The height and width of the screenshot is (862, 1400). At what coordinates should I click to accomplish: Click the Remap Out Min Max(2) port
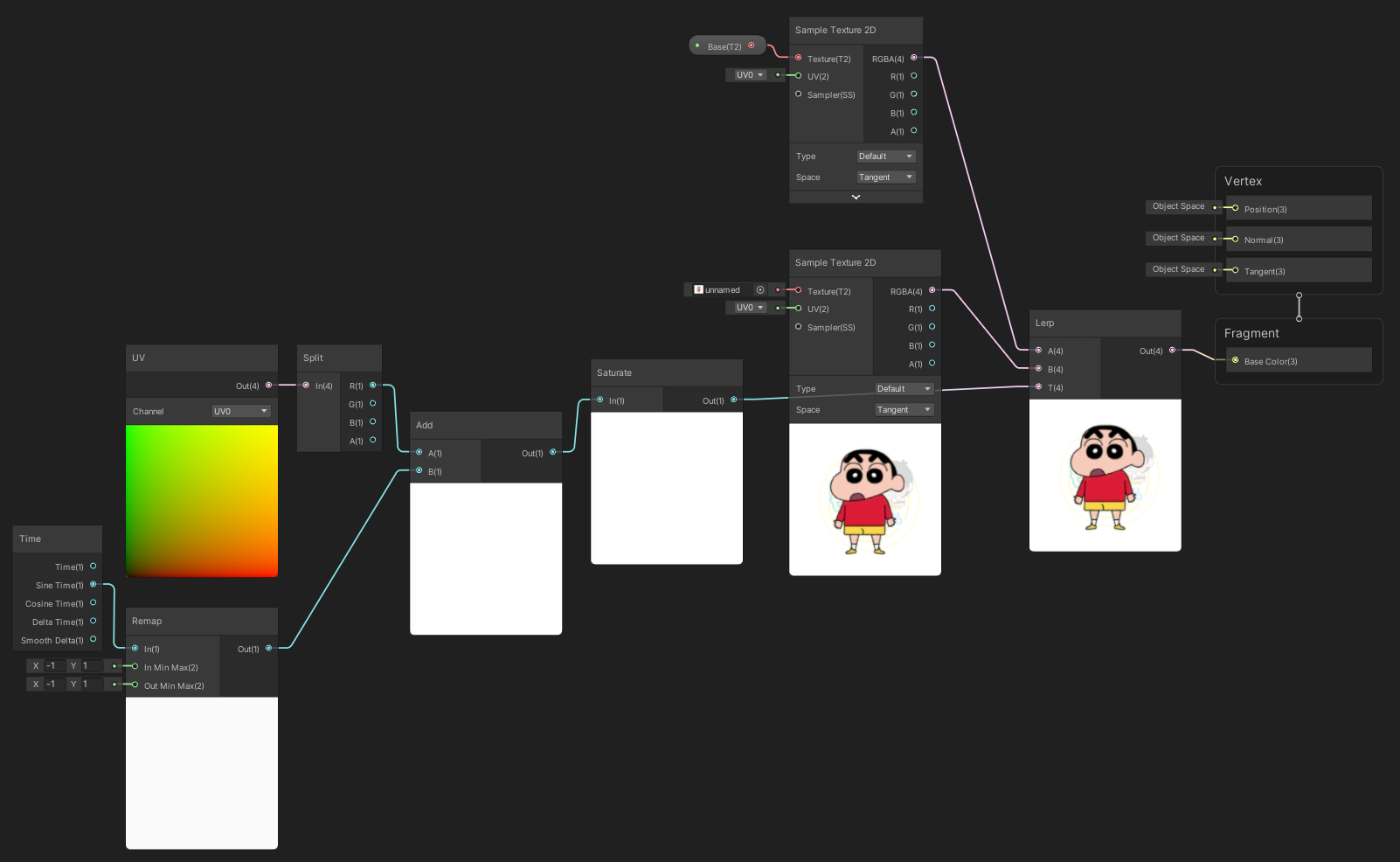point(135,685)
